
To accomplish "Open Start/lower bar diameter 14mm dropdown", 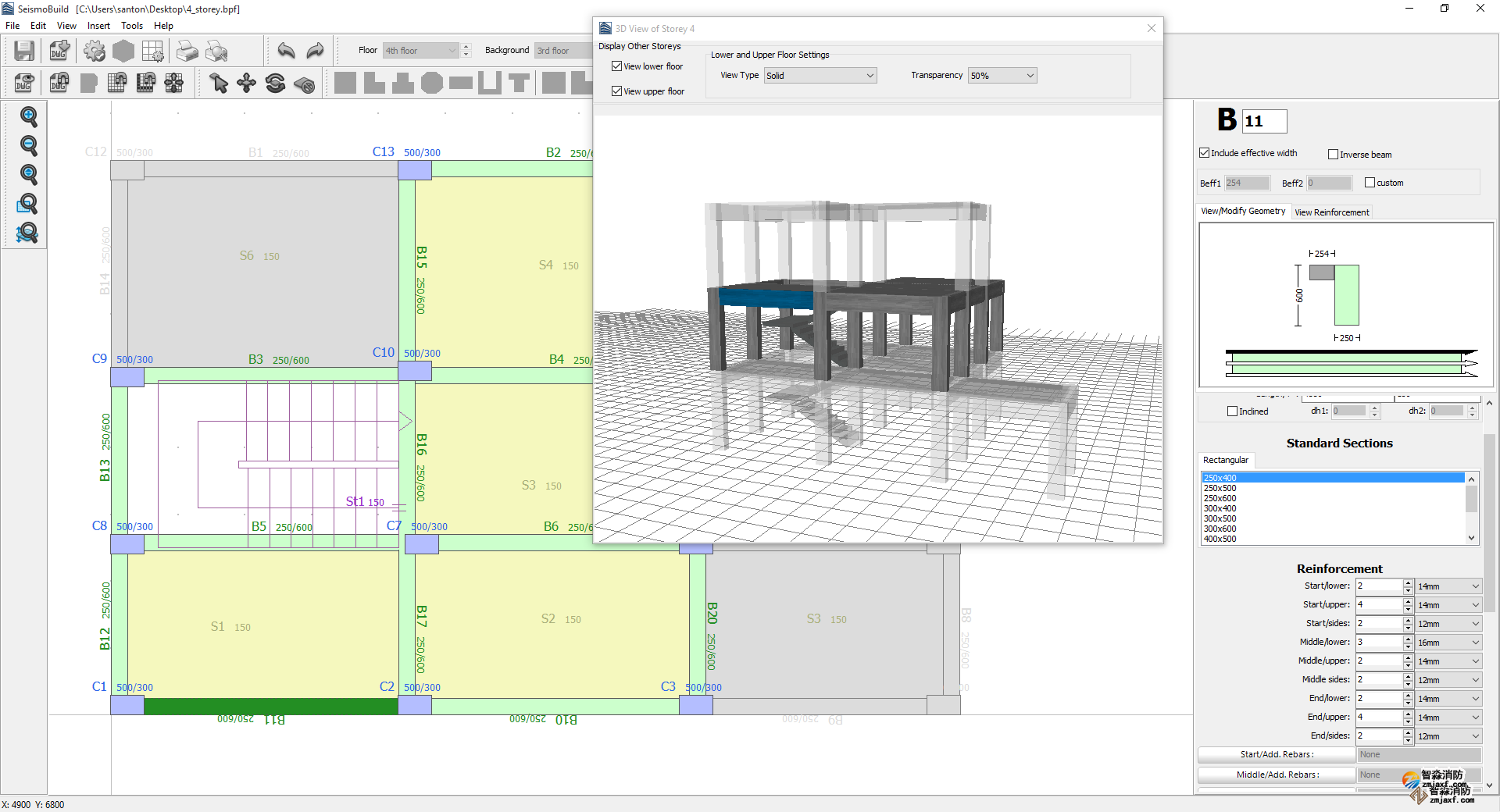I will pyautogui.click(x=1448, y=586).
